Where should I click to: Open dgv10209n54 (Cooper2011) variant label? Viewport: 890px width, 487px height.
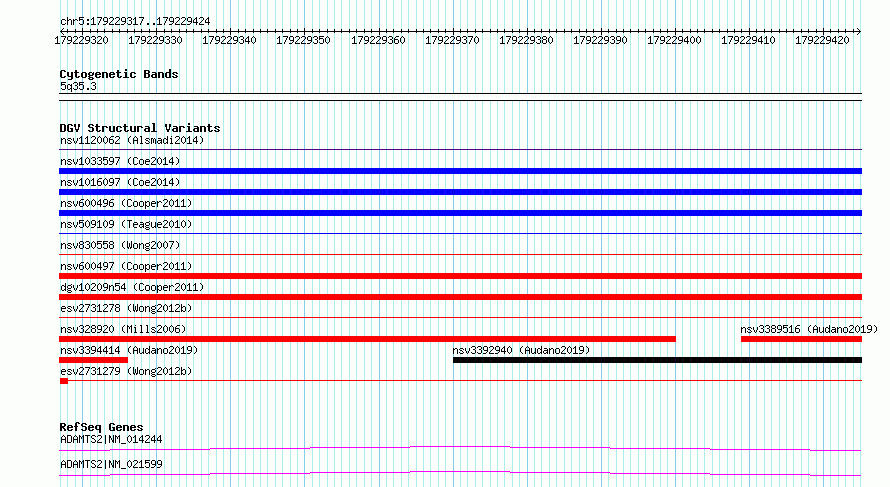[x=132, y=287]
